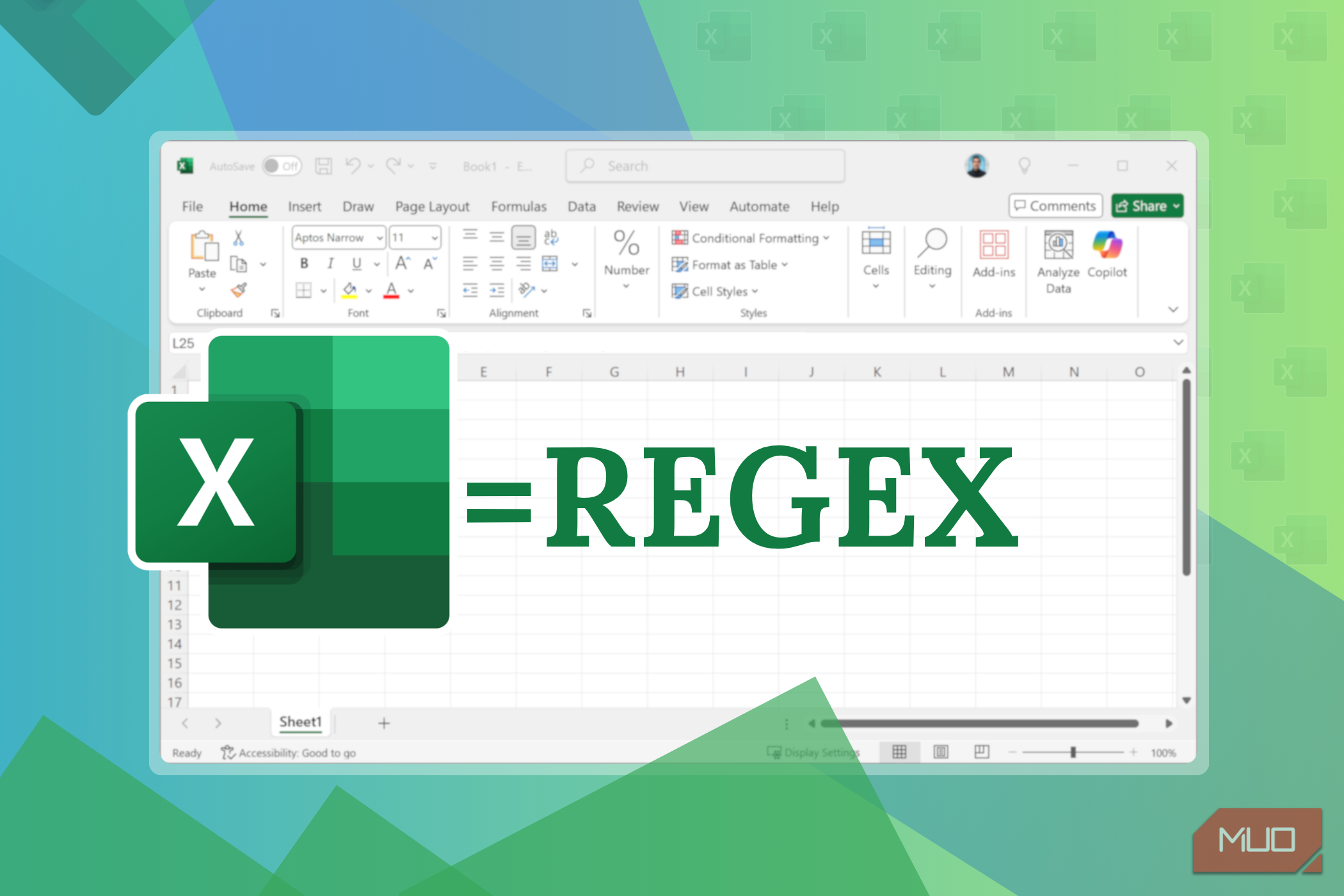Click the Analyze Data button
Viewport: 1344px width, 896px height.
coord(1059,262)
